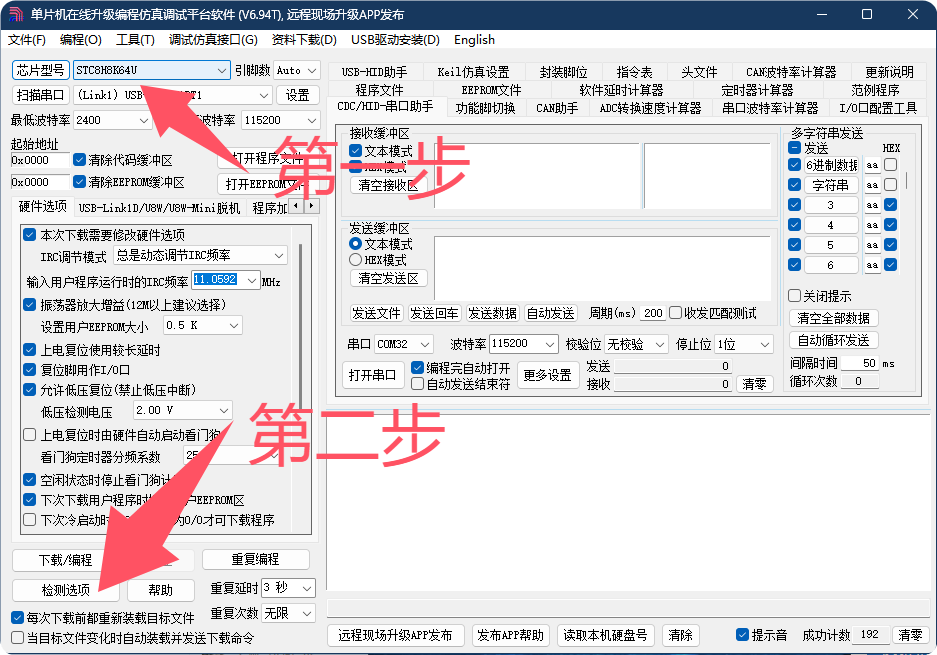Click the app logo icon in title bar
Image resolution: width=937 pixels, height=655 pixels.
[x=16, y=14]
